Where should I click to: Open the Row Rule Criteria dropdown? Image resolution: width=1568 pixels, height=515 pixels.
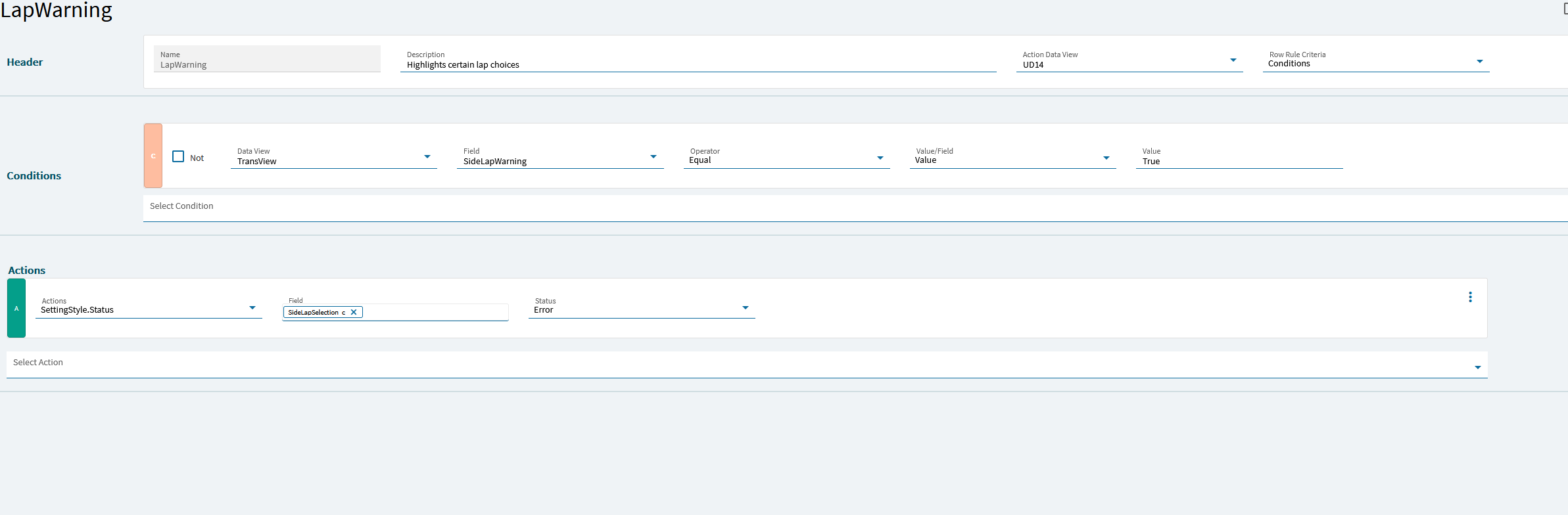1480,61
